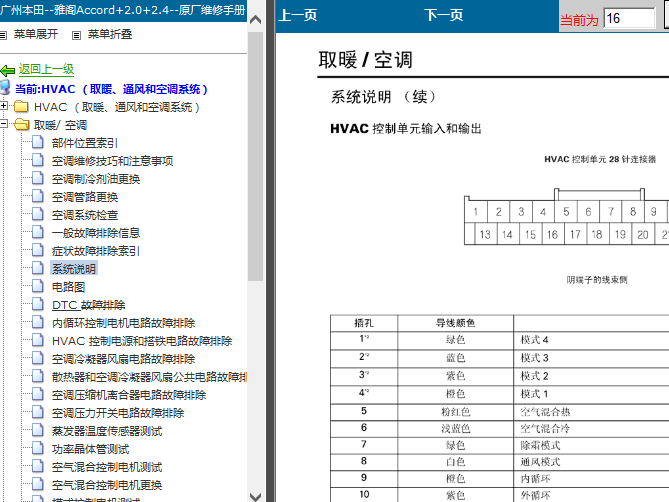Click the page icon for 空调系统检查
669x502 pixels.
click(38, 214)
